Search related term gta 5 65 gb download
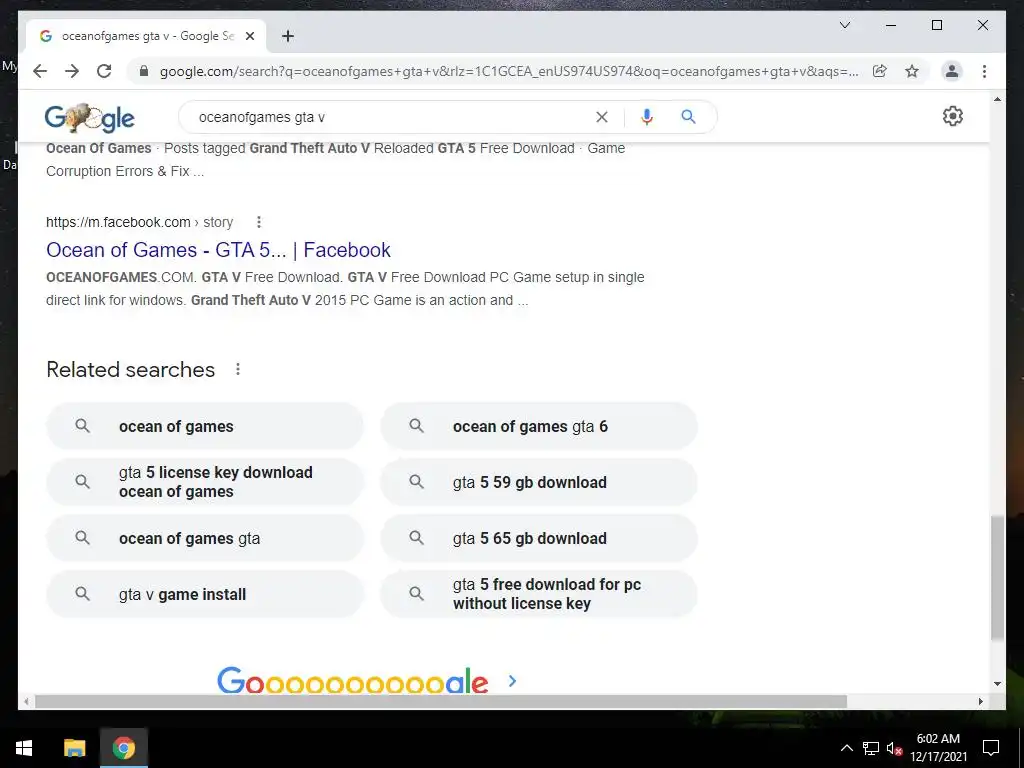Viewport: 1024px width, 768px height. [x=539, y=538]
